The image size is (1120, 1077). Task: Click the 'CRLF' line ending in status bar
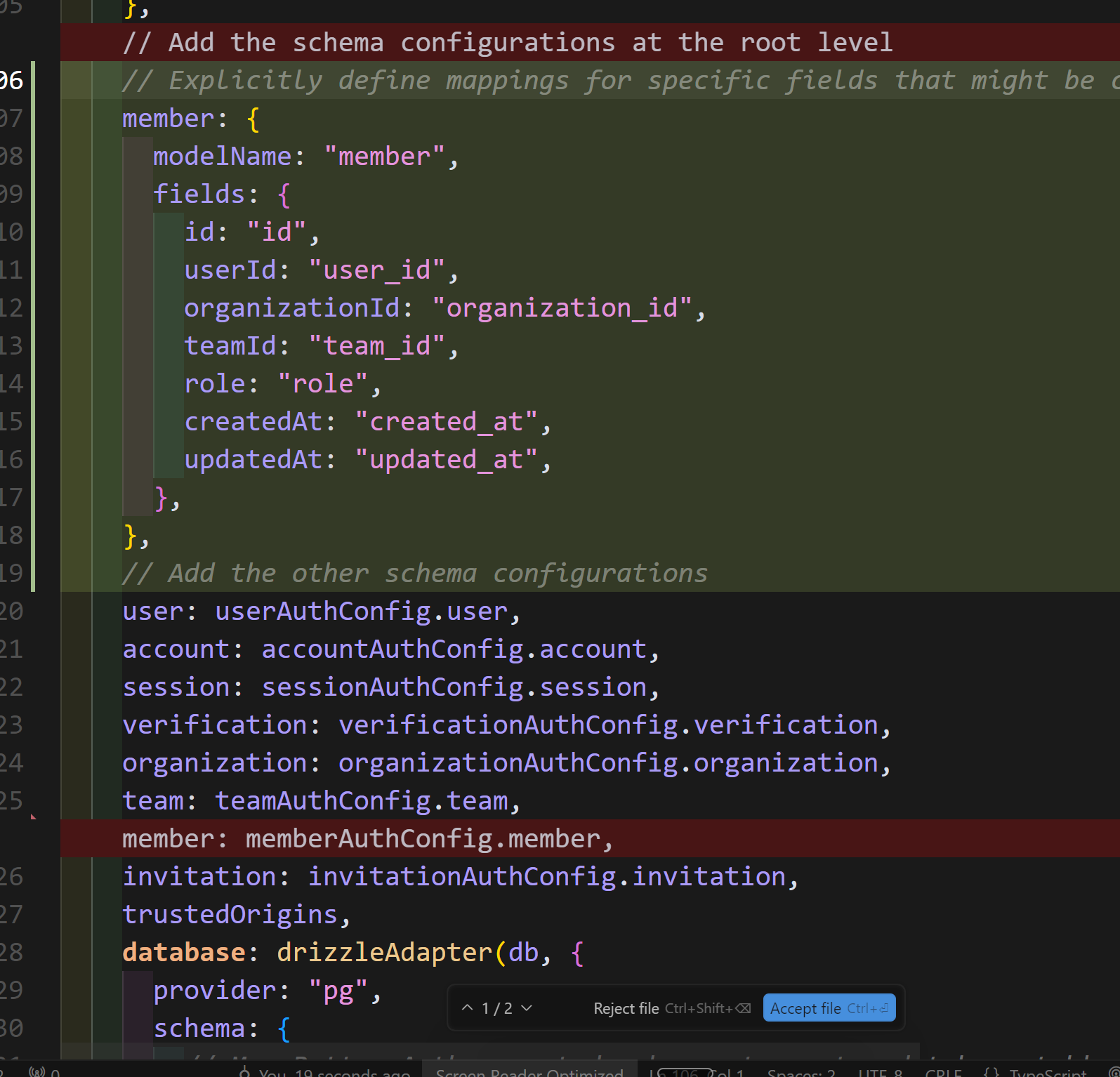pos(944,1071)
